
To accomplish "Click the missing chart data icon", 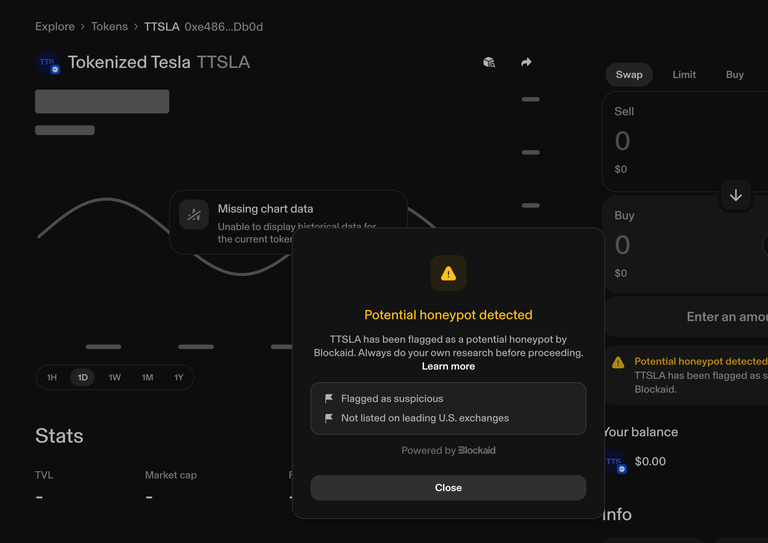I will click(194, 214).
